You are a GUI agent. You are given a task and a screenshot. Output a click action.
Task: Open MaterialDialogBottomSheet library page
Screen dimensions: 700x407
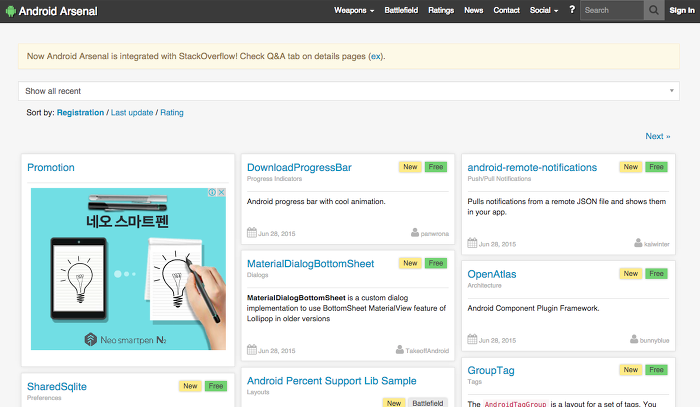click(311, 264)
